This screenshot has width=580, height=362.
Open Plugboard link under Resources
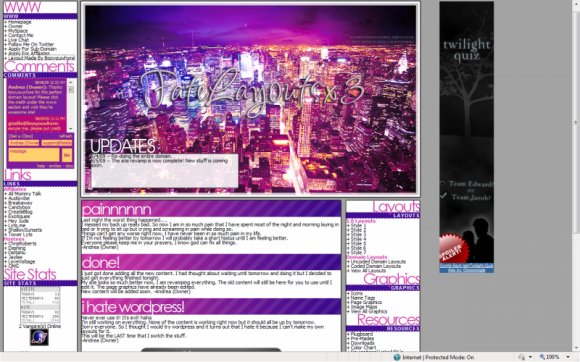pos(361,334)
